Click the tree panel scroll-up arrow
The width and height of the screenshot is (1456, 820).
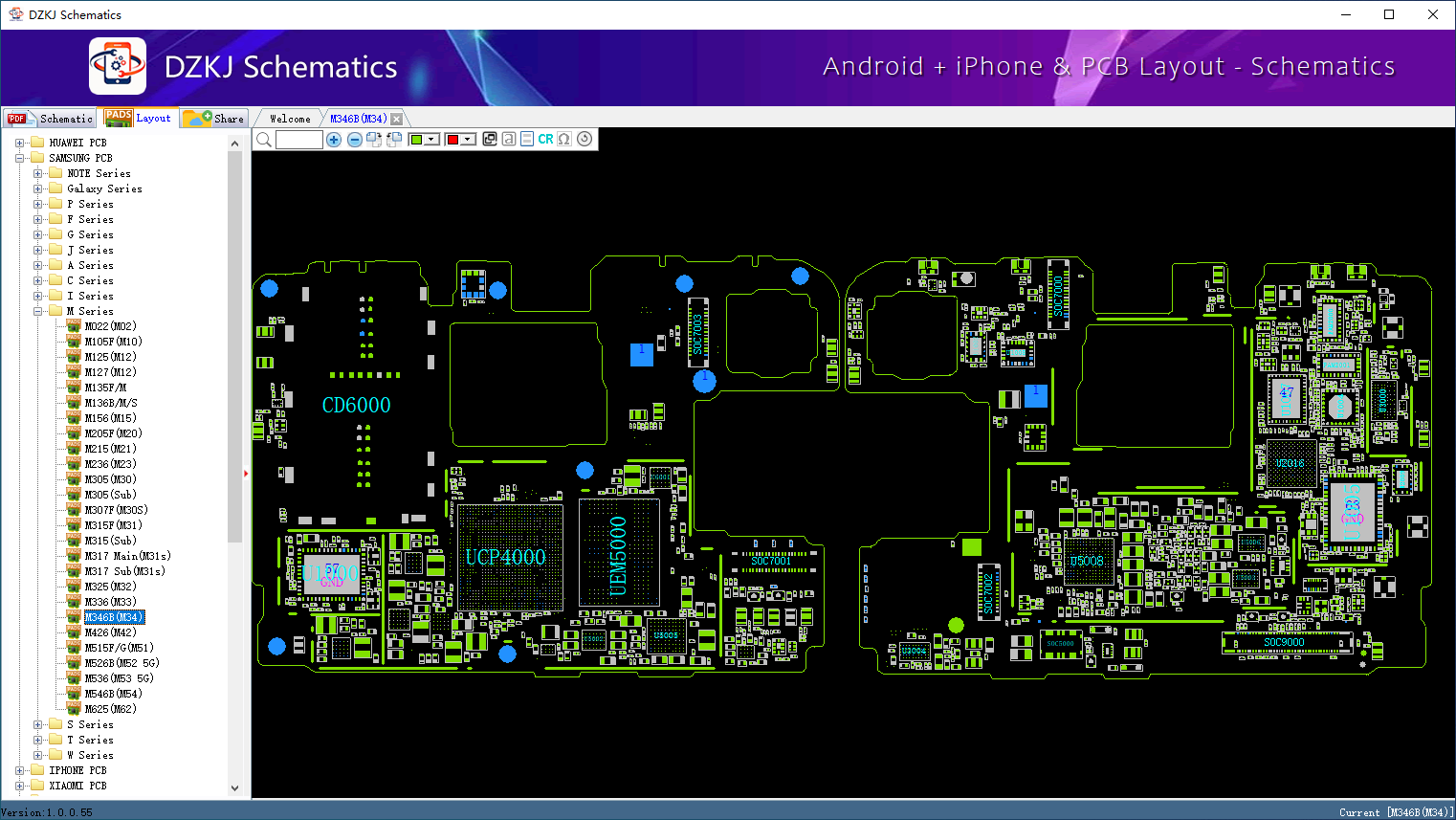(x=235, y=144)
